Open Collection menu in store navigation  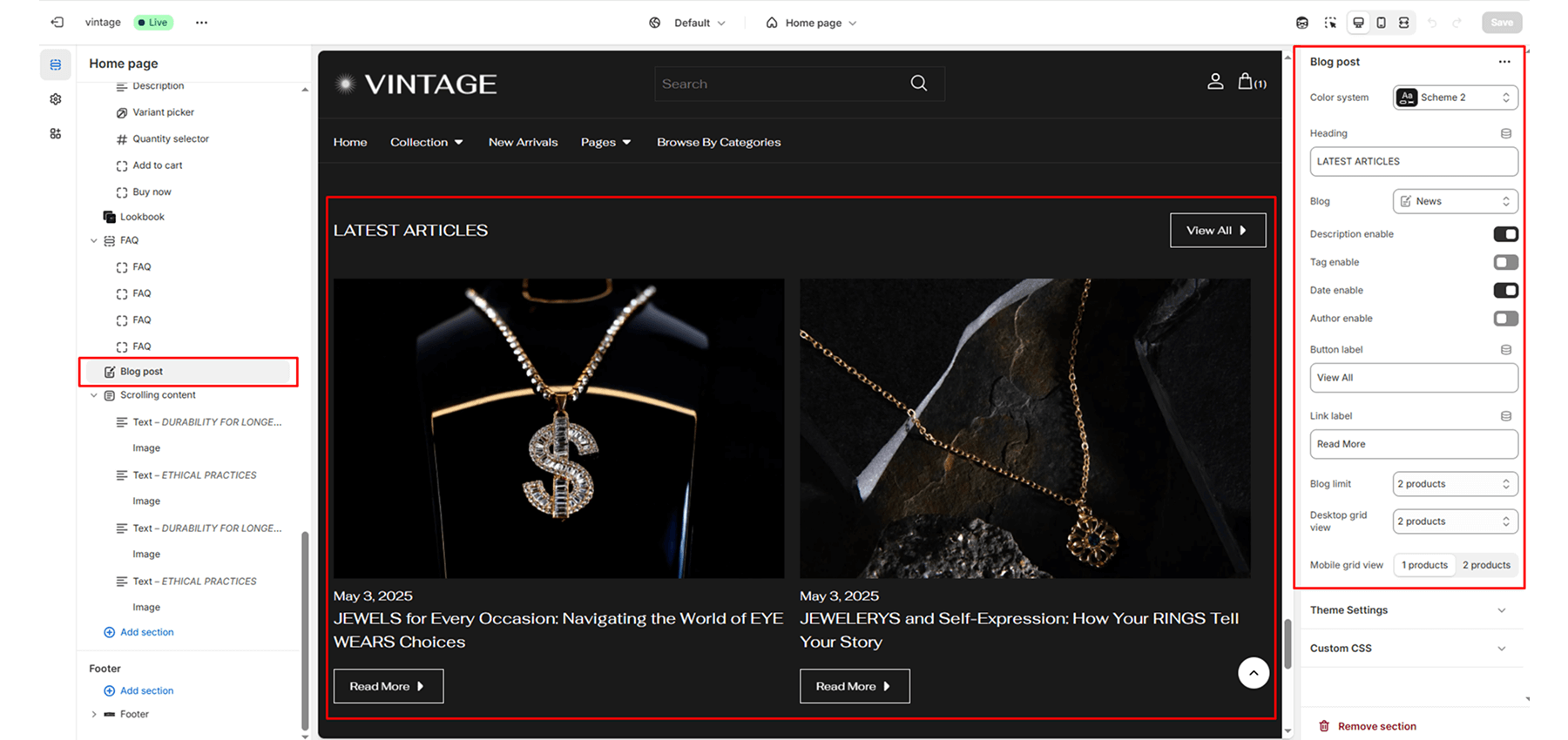(427, 143)
